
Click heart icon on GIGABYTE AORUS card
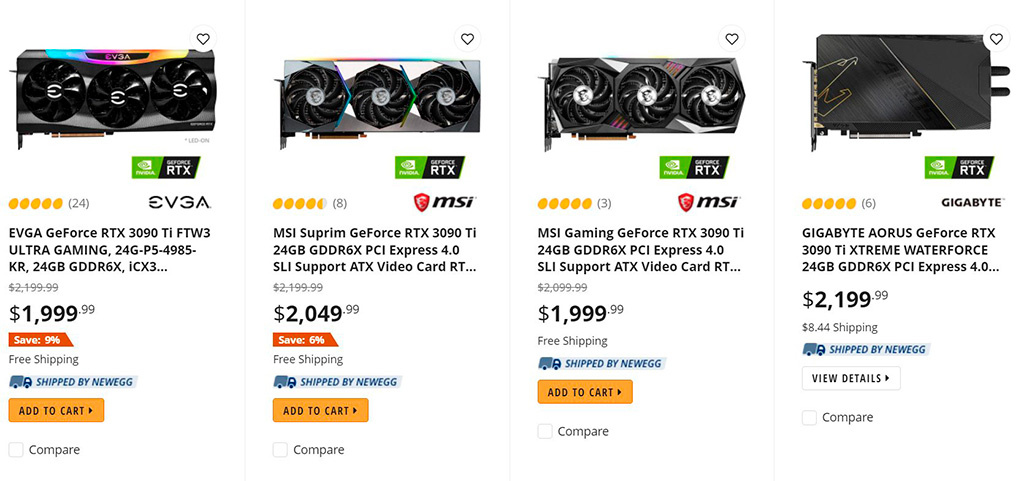pos(996,39)
